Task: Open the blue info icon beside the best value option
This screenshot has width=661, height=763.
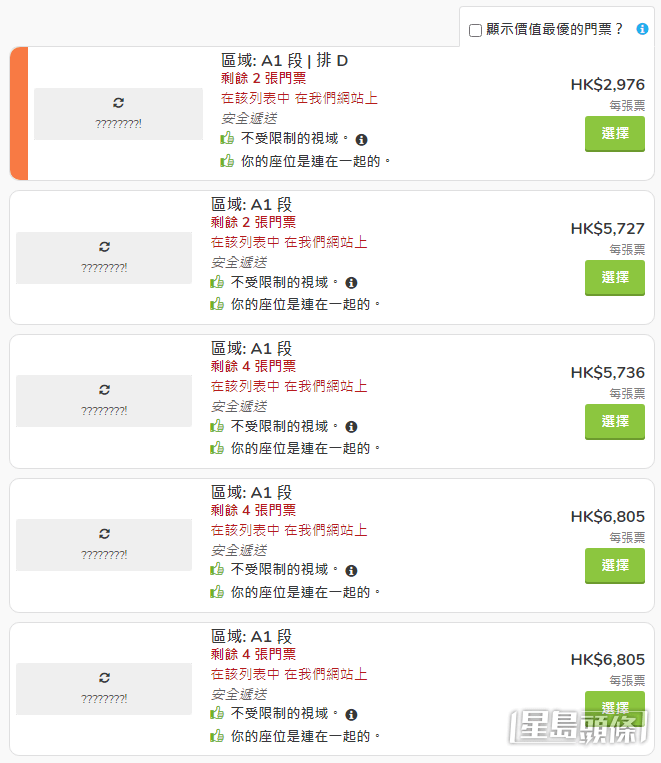Action: pos(642,29)
